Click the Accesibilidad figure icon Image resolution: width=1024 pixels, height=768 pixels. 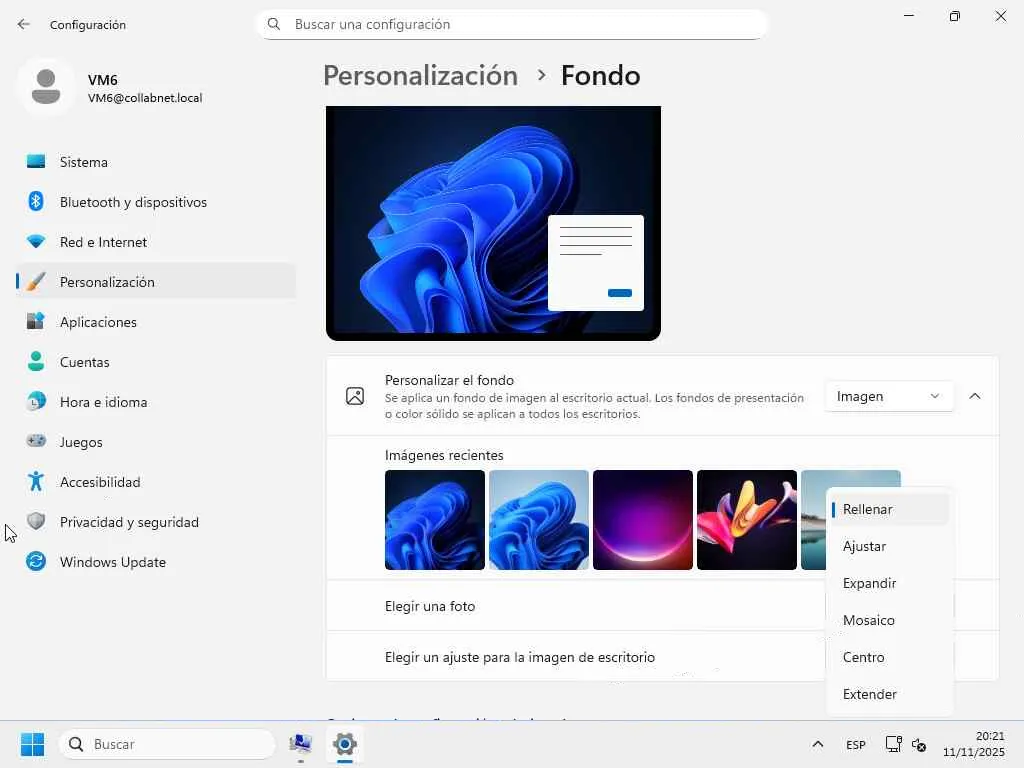pos(36,481)
